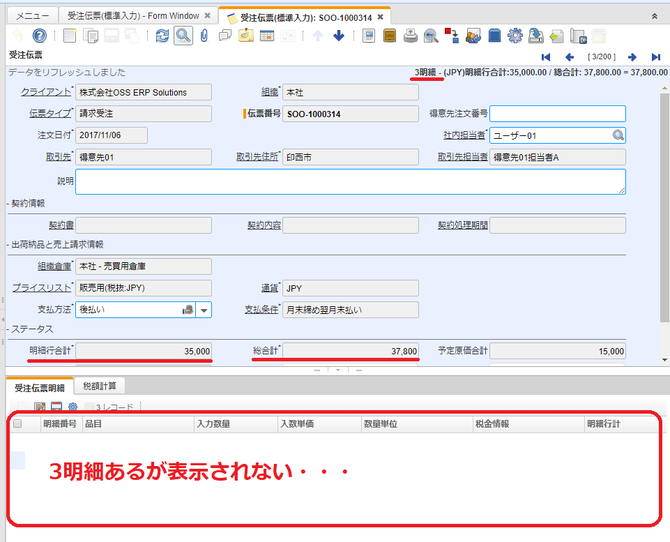
Task: Click the 支払条件 label link
Action: pos(261,309)
